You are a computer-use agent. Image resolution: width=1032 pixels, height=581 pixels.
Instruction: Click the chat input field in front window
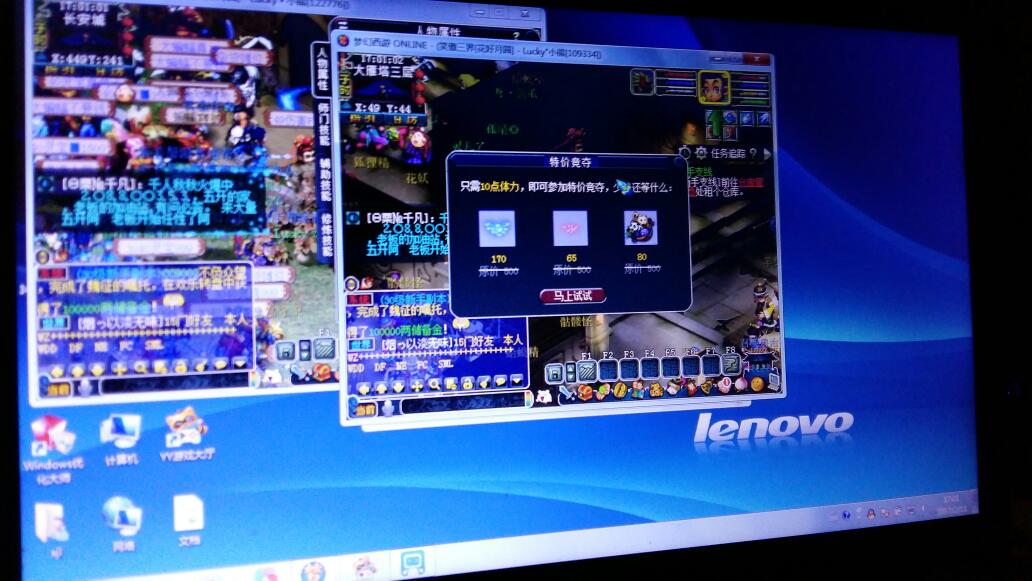click(x=461, y=403)
